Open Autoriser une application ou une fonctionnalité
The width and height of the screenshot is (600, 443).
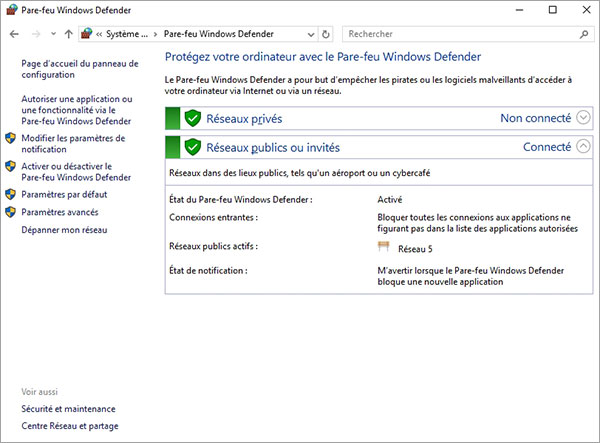pyautogui.click(x=77, y=110)
